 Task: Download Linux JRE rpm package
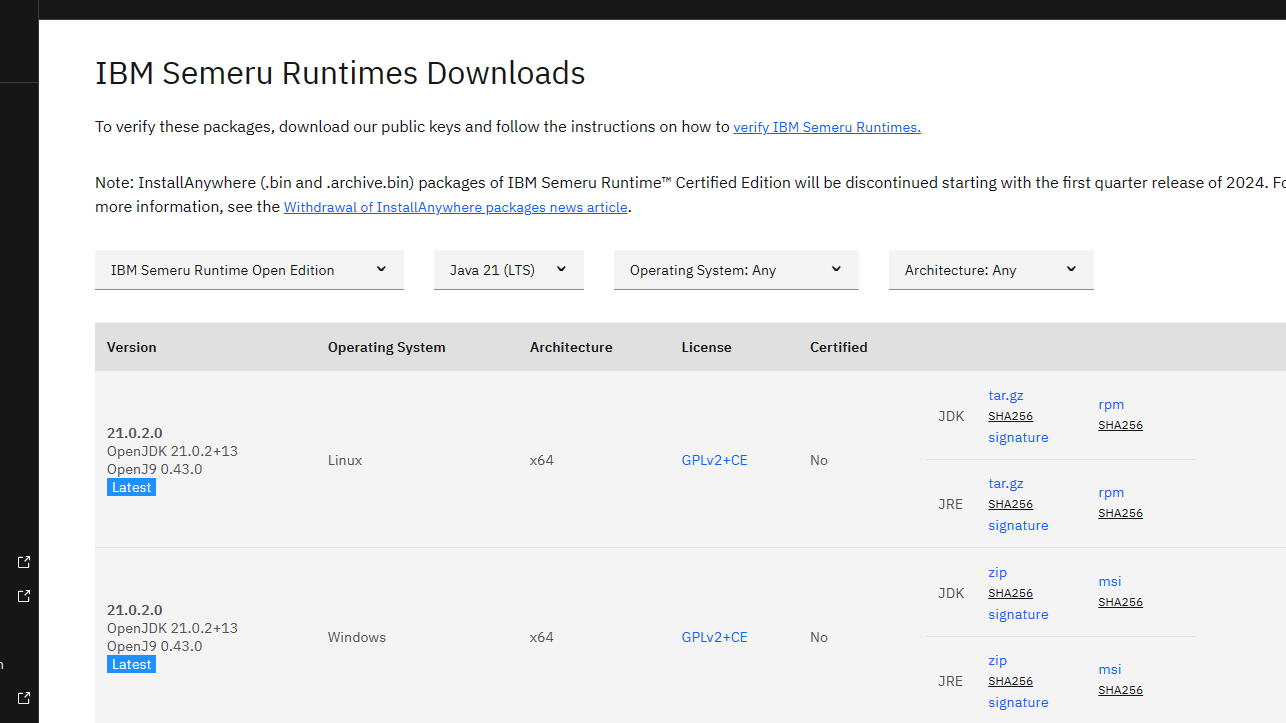(1111, 492)
